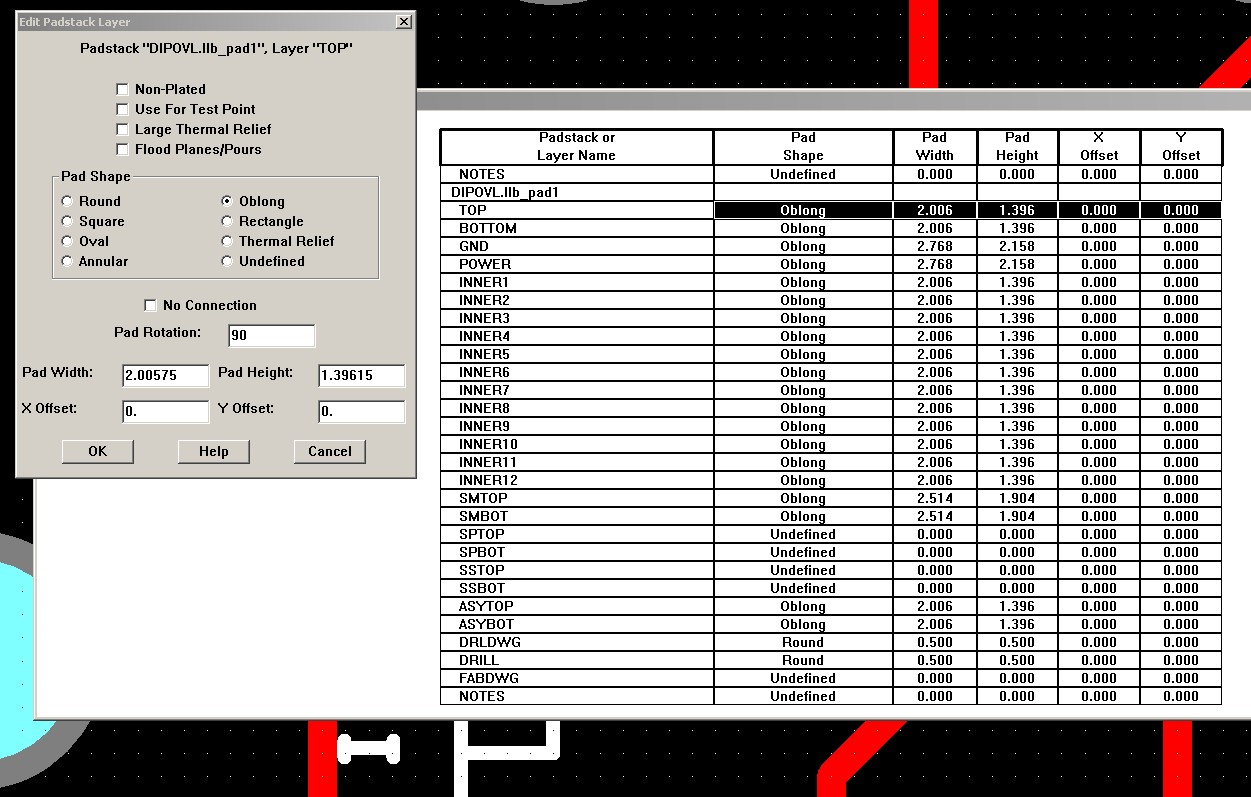Focus the Pad Height field
The width and height of the screenshot is (1251, 797).
361,376
